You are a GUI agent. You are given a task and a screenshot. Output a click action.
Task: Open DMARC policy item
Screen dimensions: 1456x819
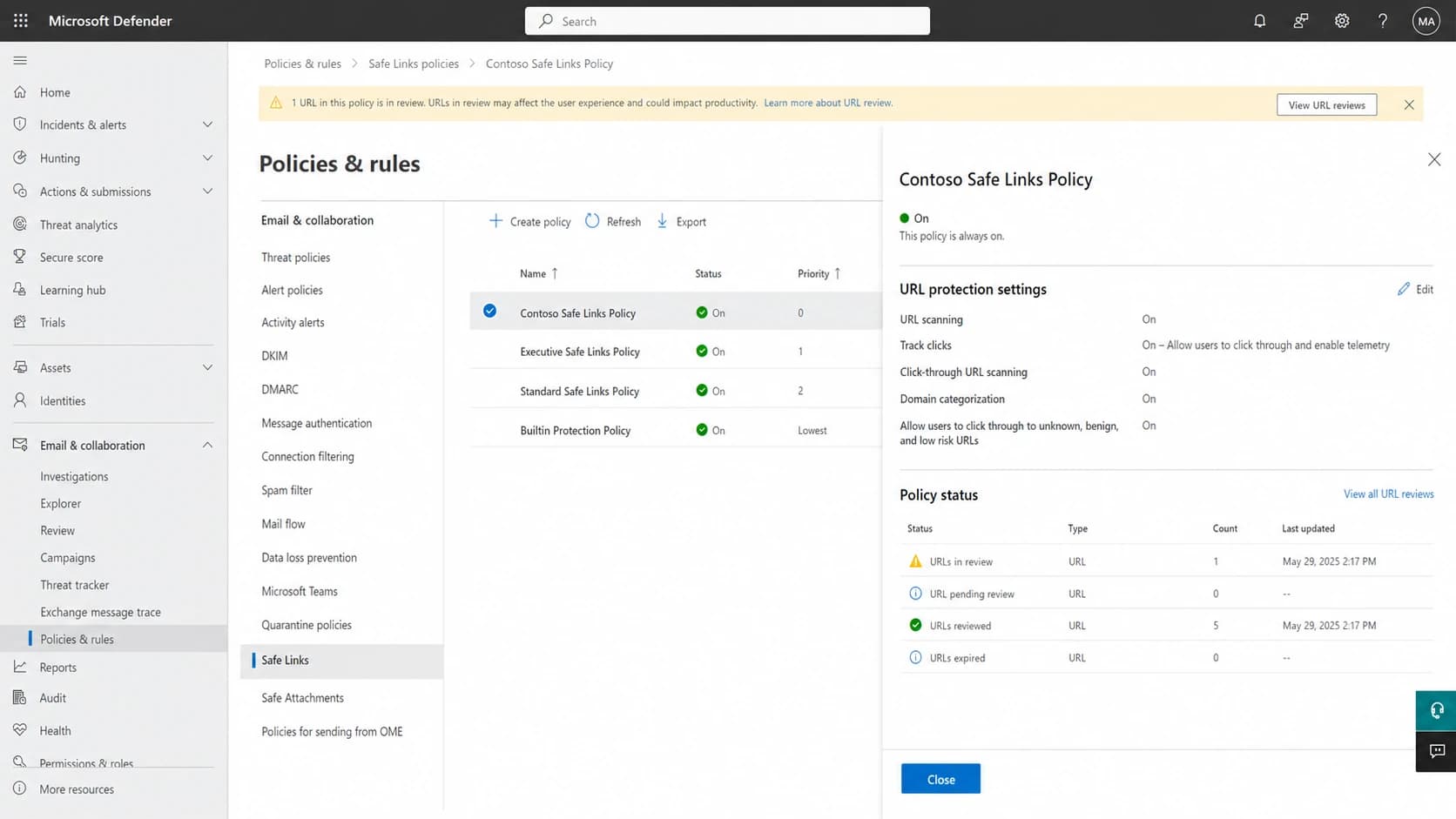point(280,389)
